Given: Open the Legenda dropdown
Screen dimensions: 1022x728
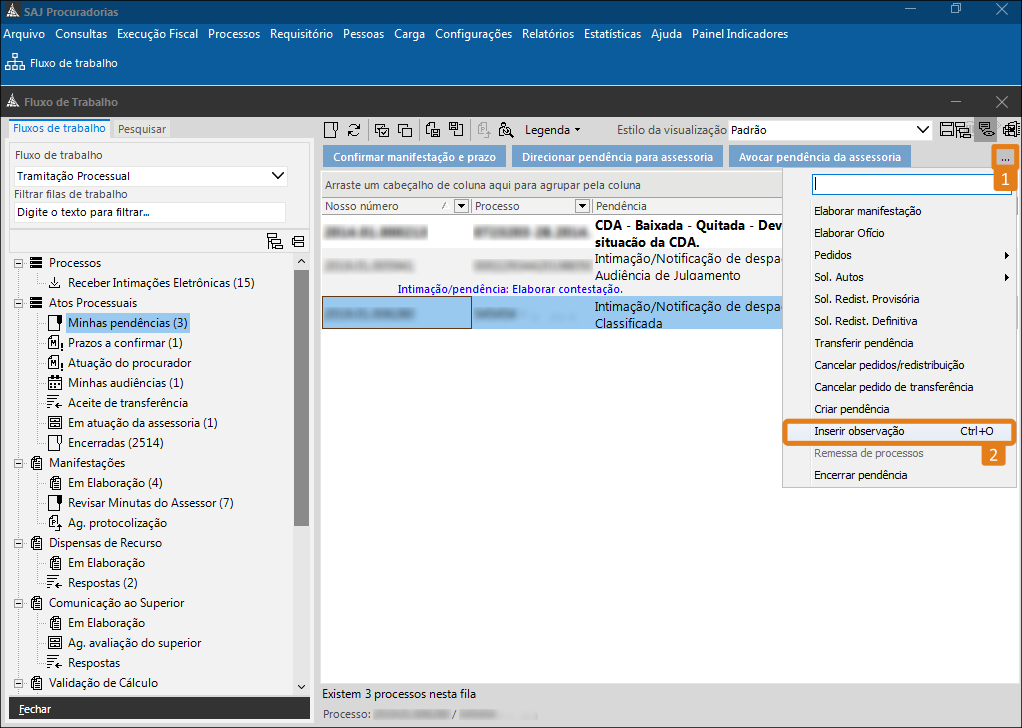Looking at the screenshot, I should pos(553,129).
